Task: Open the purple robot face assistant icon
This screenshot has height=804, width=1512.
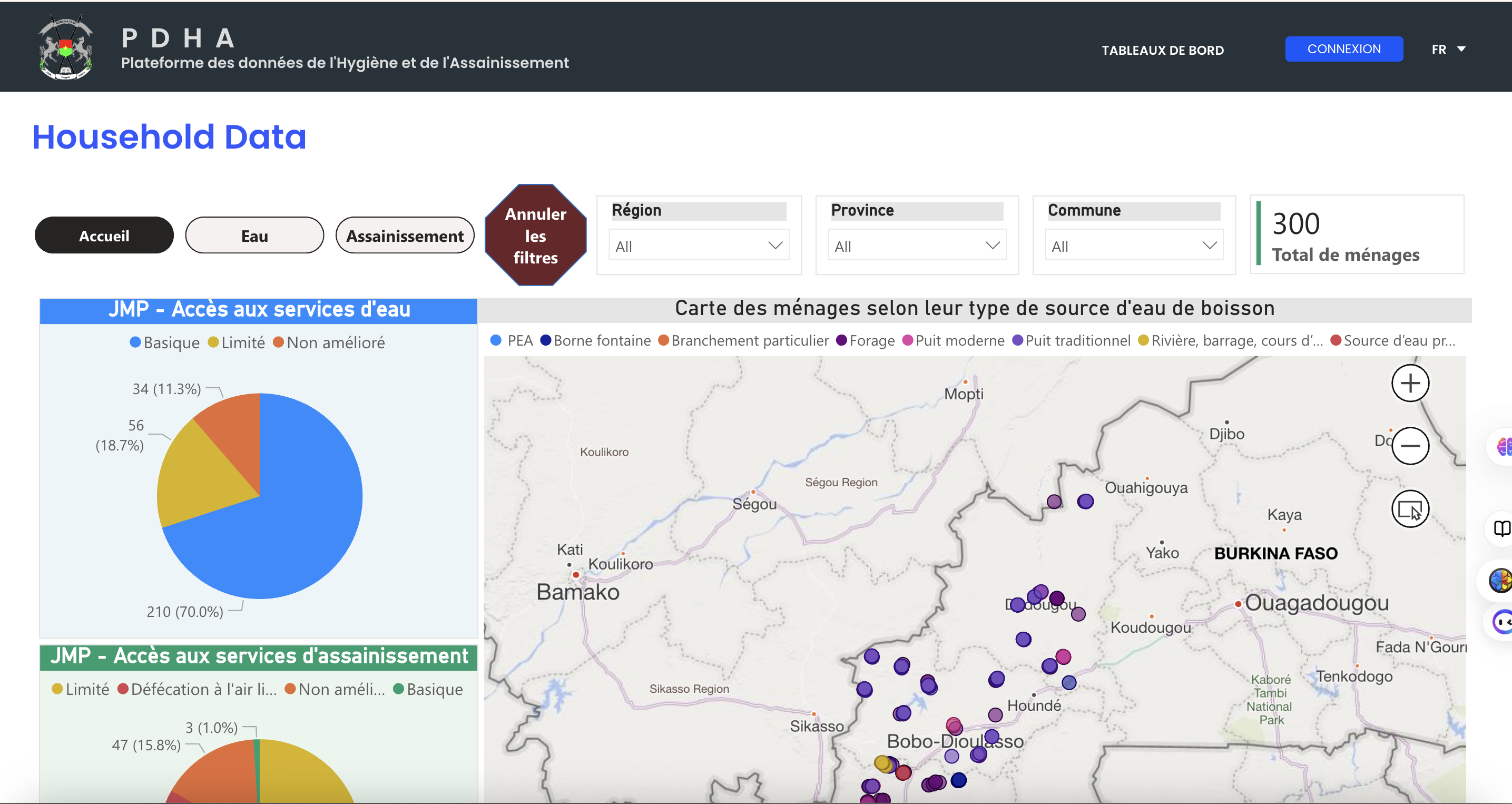Action: click(1503, 622)
